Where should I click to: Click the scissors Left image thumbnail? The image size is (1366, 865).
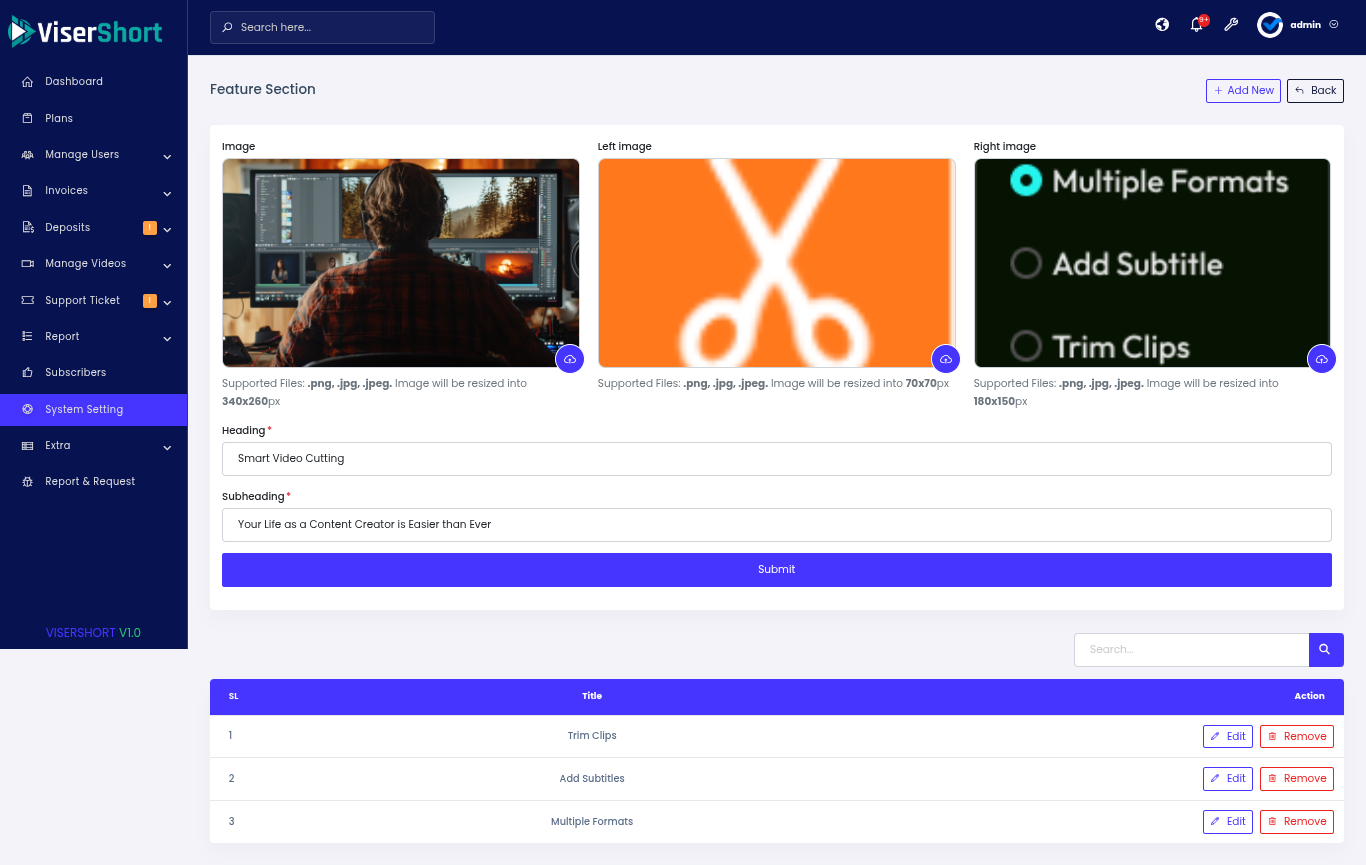click(x=776, y=263)
